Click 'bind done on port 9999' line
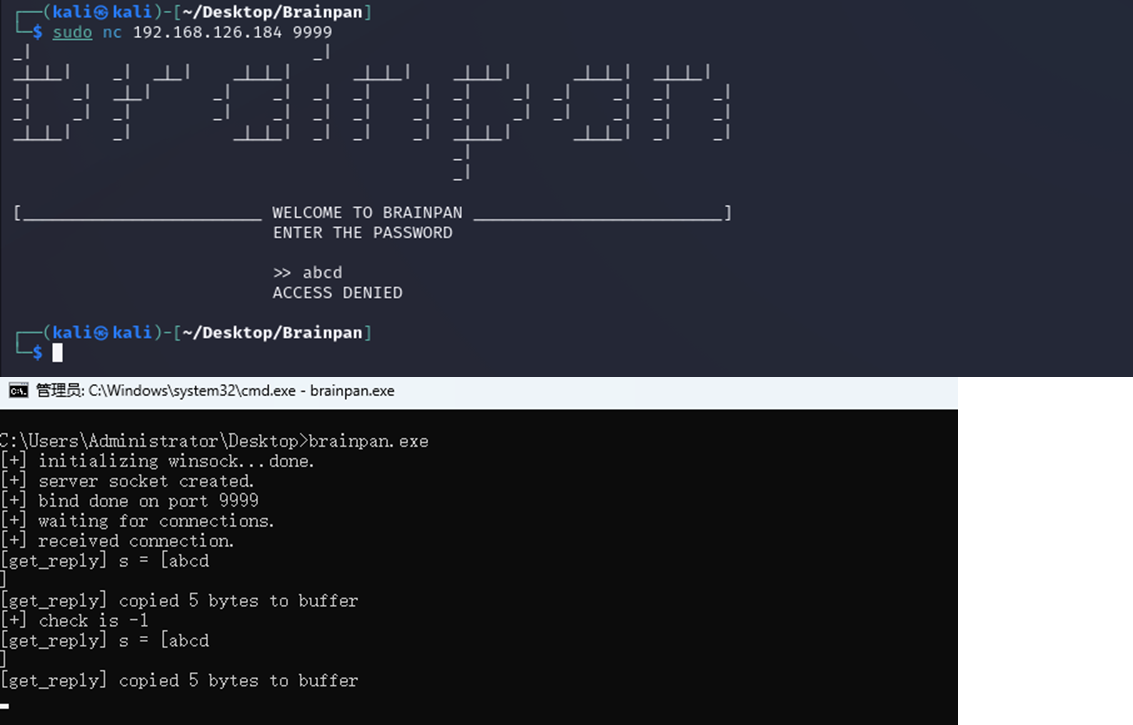Screen dimensions: 1133x725 [130, 501]
